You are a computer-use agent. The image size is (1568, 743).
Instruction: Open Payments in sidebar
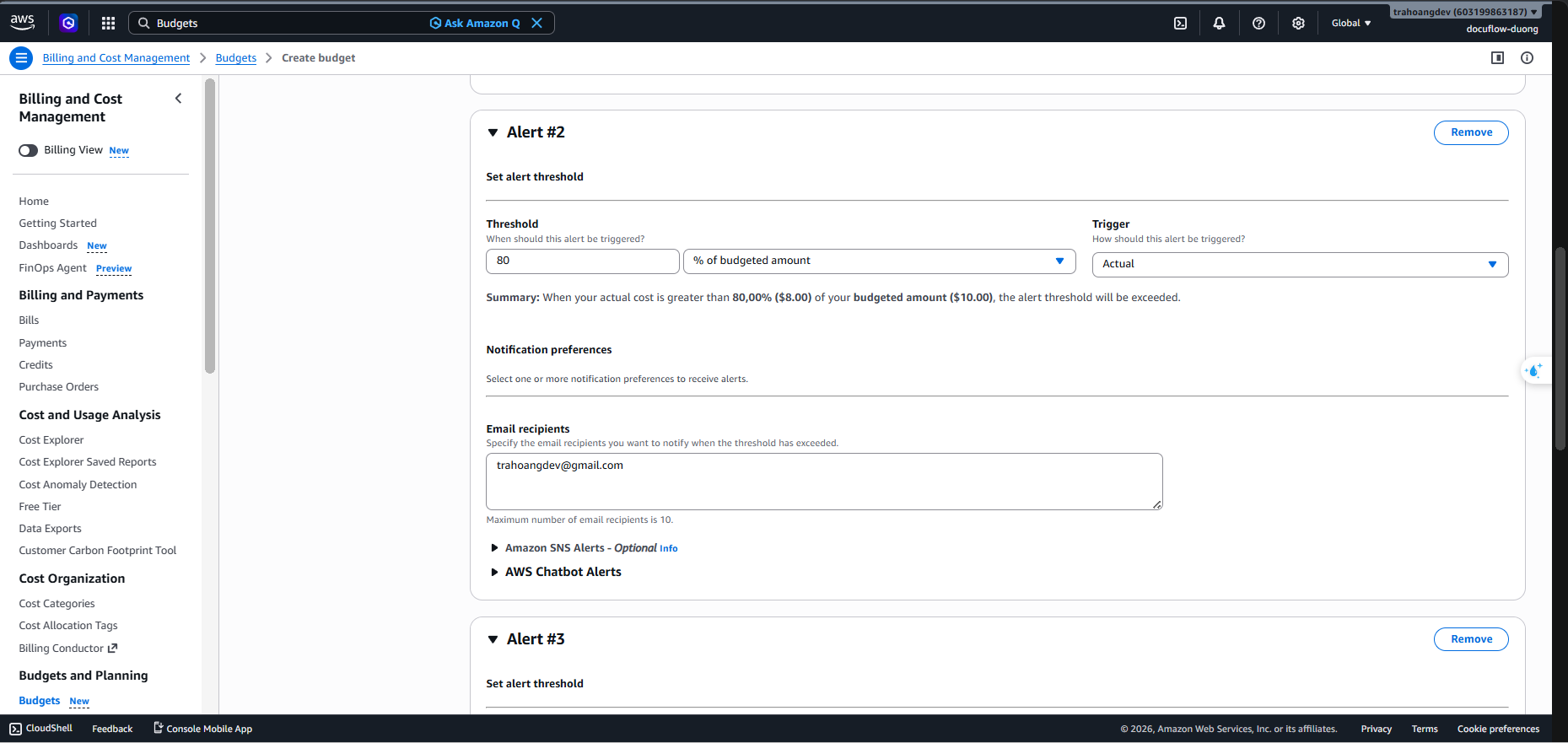click(x=42, y=343)
